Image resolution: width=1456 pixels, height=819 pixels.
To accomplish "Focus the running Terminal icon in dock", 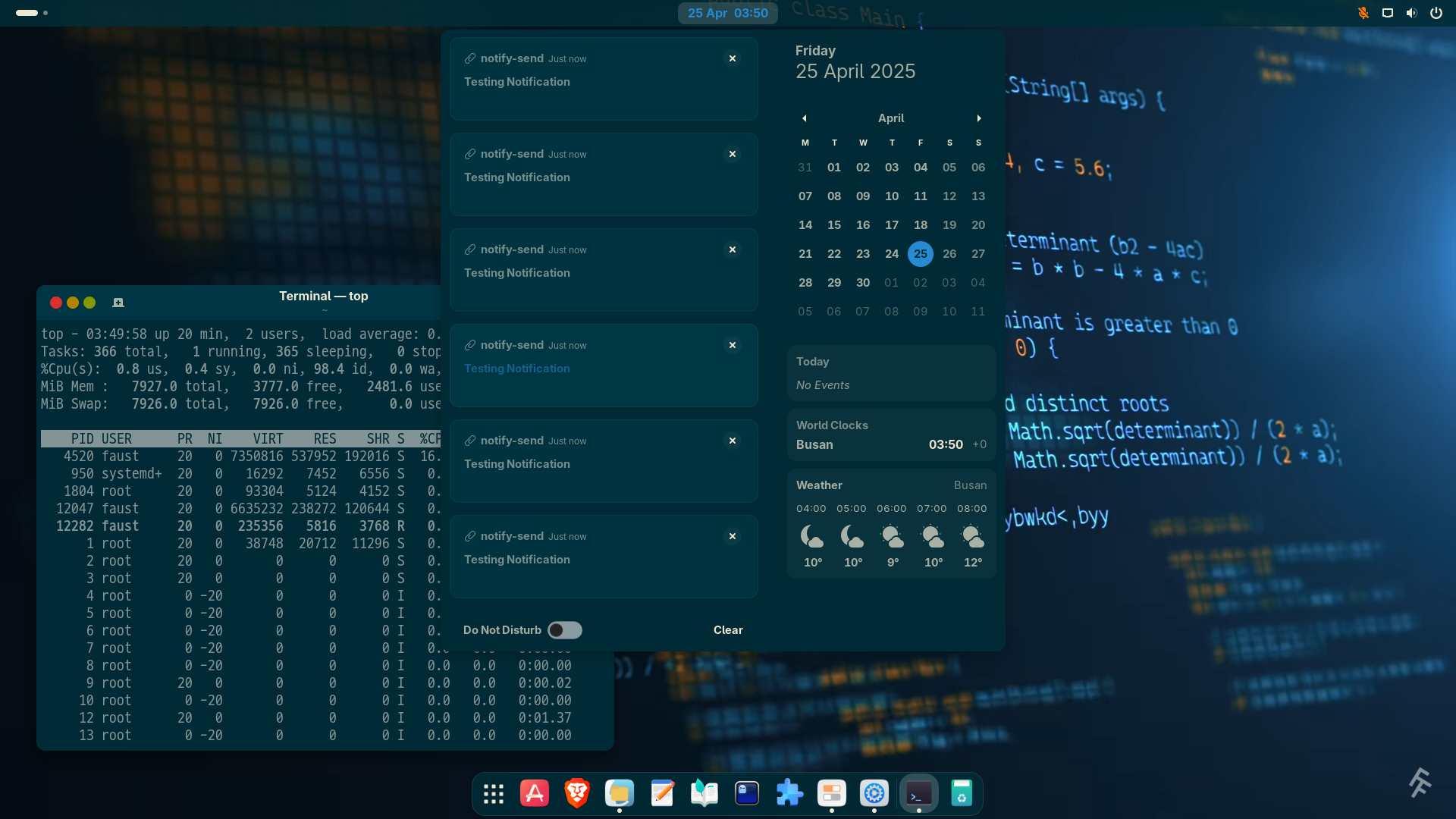I will (x=919, y=793).
